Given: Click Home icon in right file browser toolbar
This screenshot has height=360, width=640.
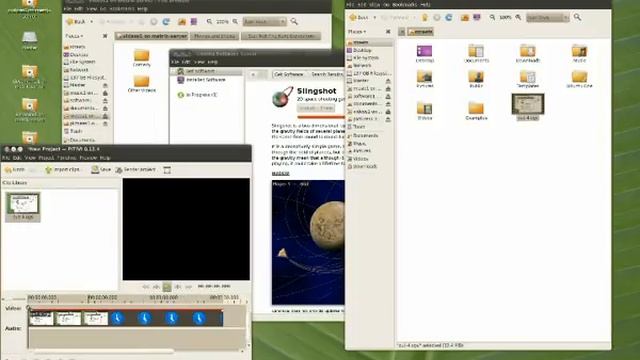Looking at the screenshot, I should coord(464,18).
